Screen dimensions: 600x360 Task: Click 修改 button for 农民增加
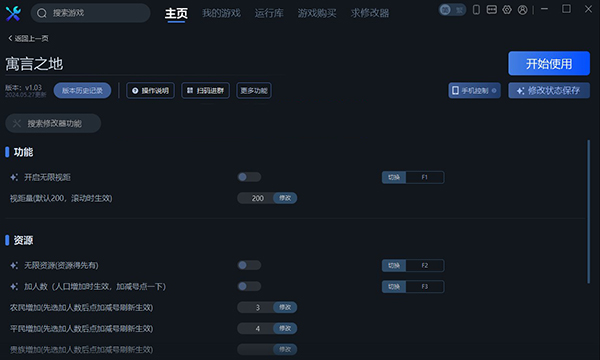[x=285, y=307]
